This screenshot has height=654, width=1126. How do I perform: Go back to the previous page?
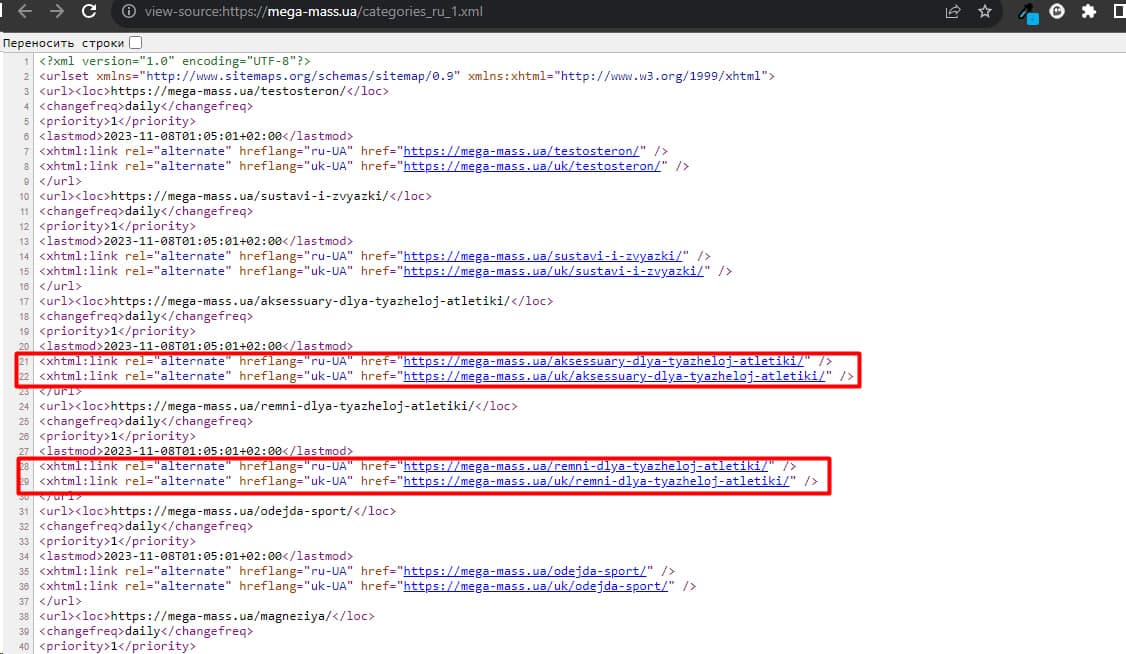click(x=25, y=11)
